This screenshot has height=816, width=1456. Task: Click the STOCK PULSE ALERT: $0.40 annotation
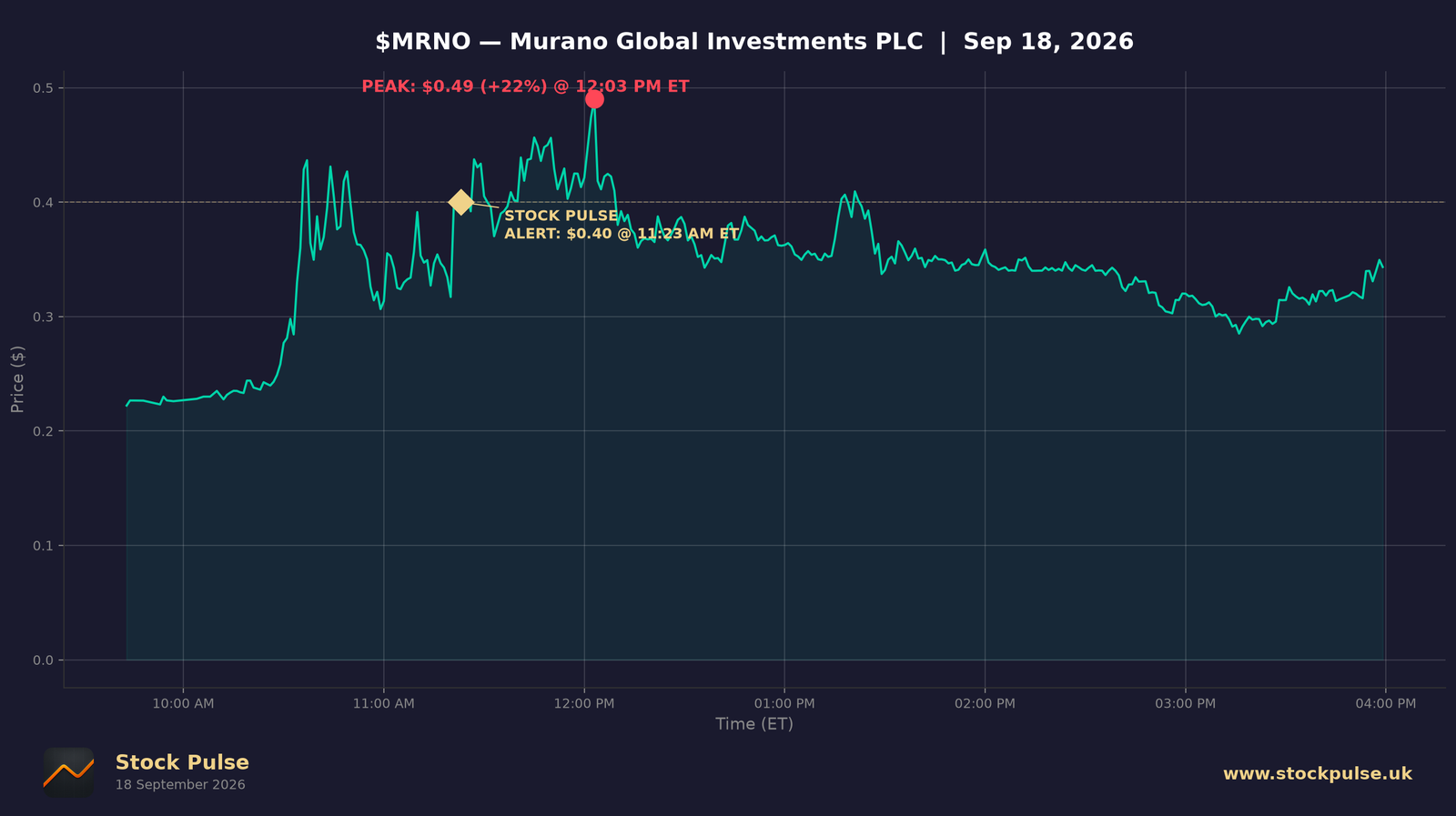(622, 225)
